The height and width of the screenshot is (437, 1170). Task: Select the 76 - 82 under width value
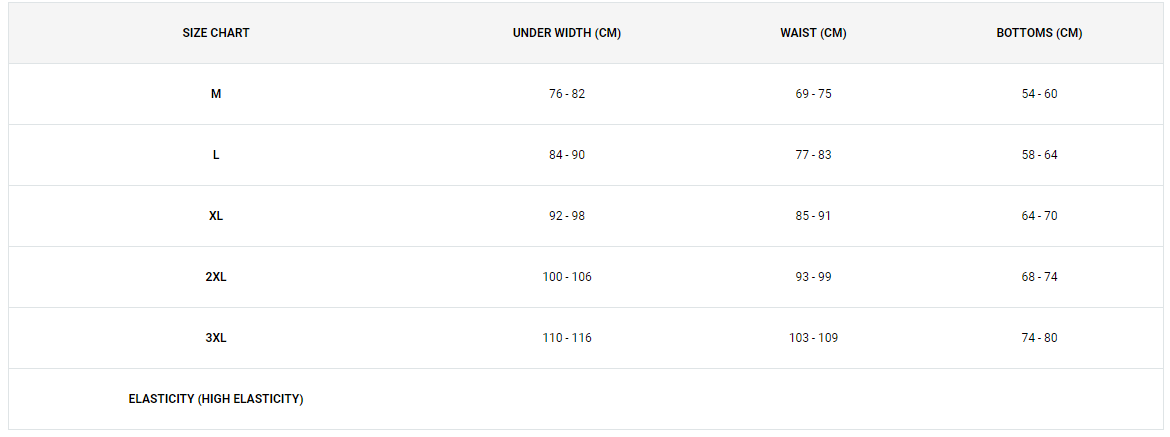click(x=567, y=94)
